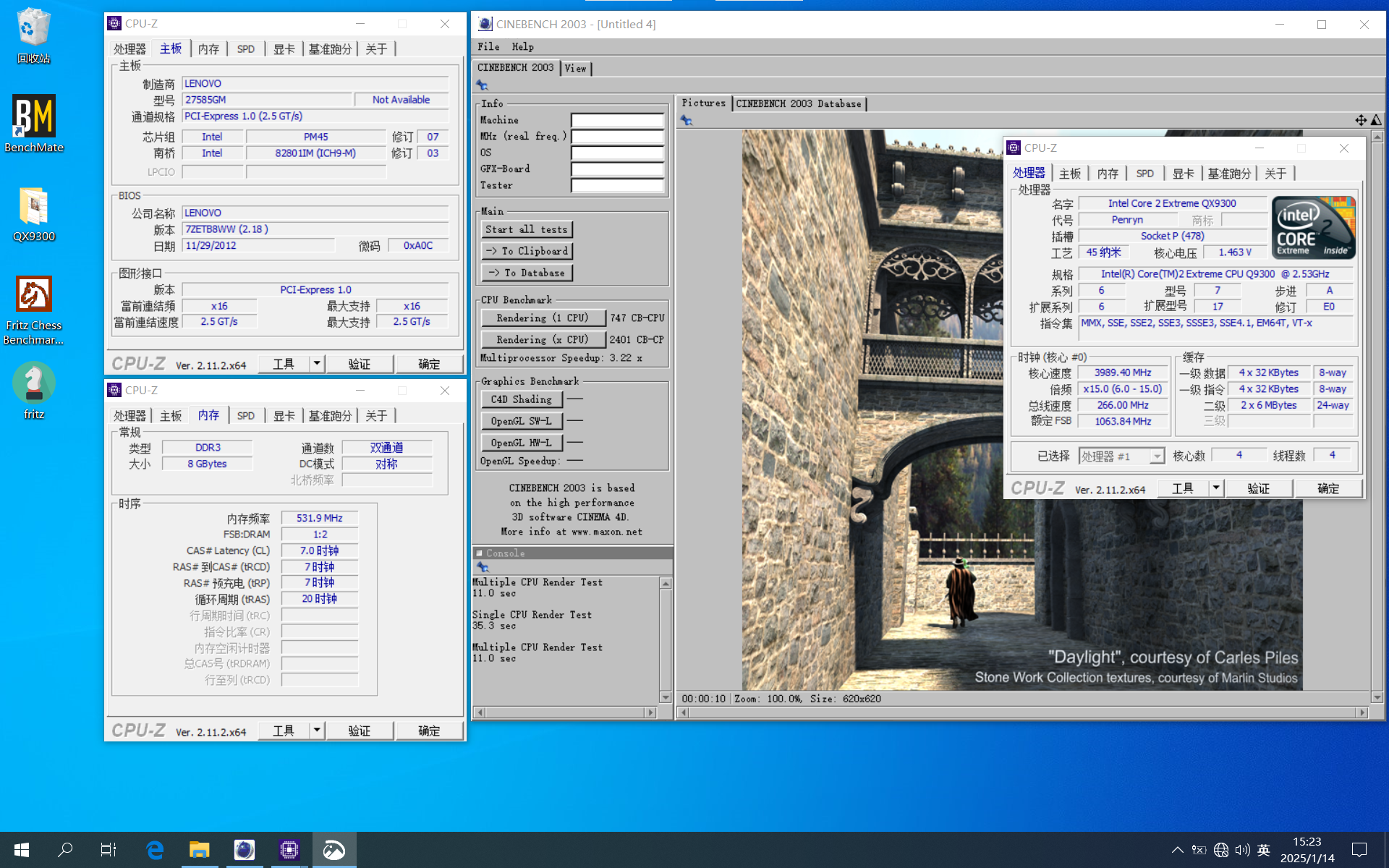Run the C4D Shading test
Screen dimensions: 1389x868
coord(522,399)
